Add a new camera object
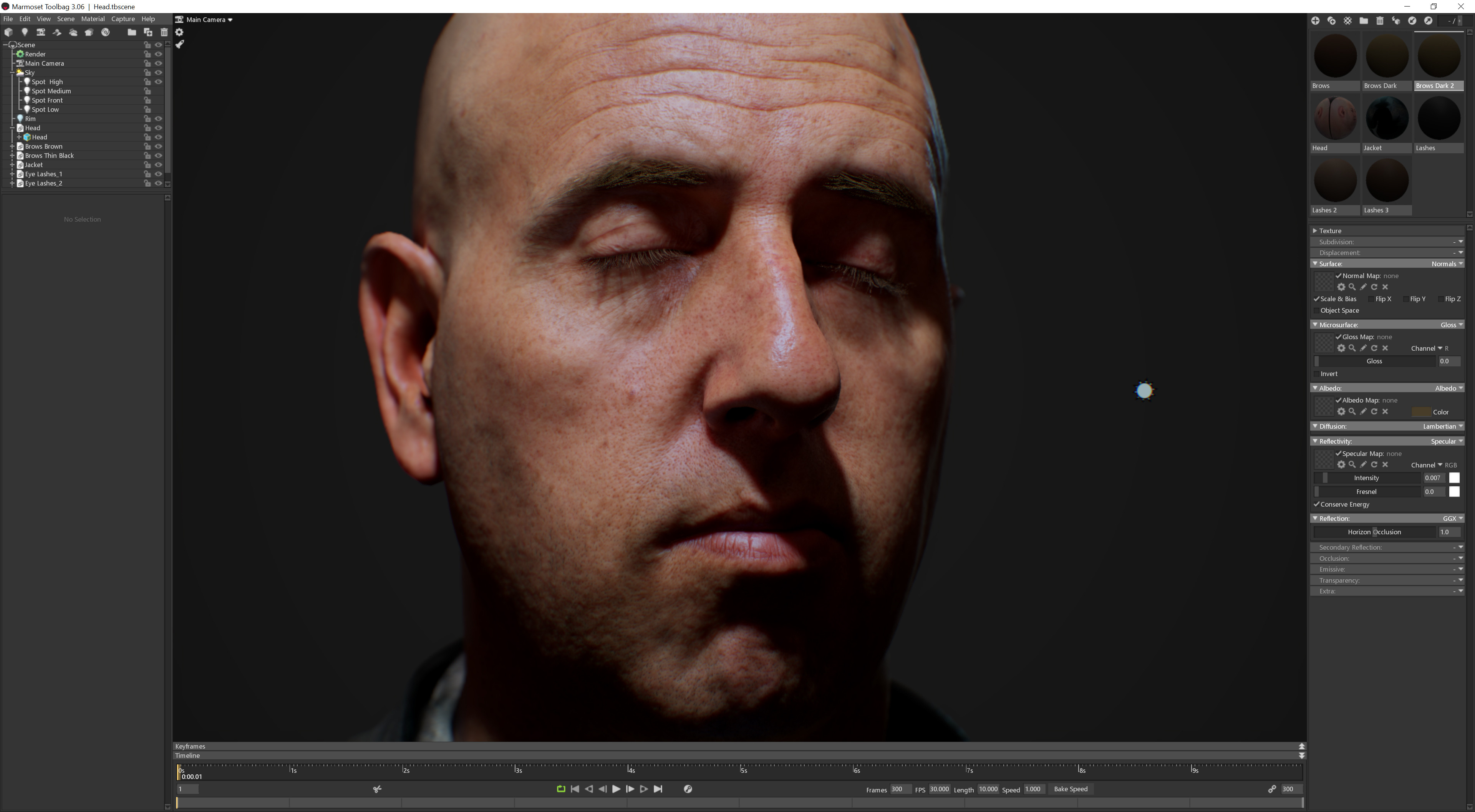 pyautogui.click(x=41, y=32)
